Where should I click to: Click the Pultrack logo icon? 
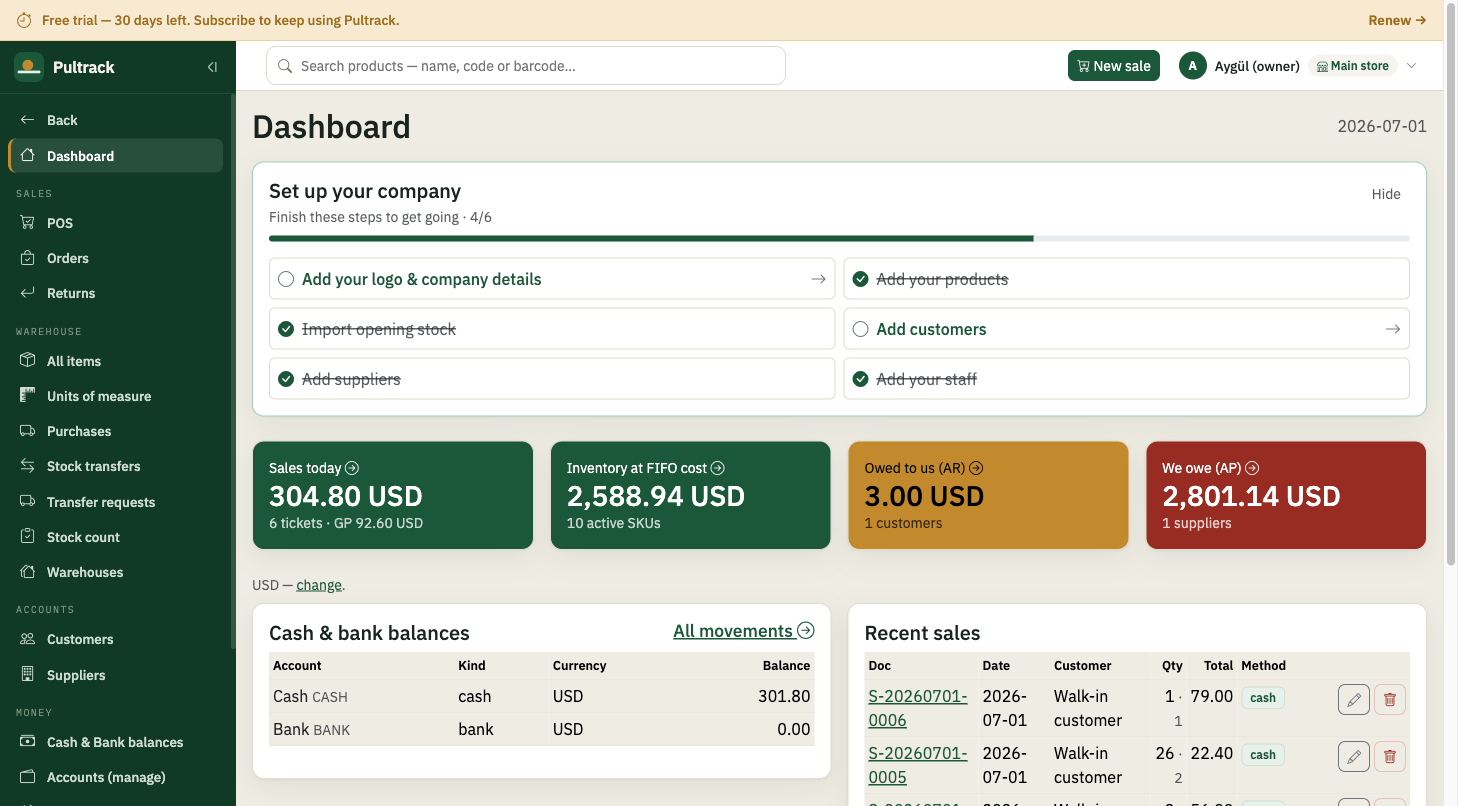click(29, 67)
